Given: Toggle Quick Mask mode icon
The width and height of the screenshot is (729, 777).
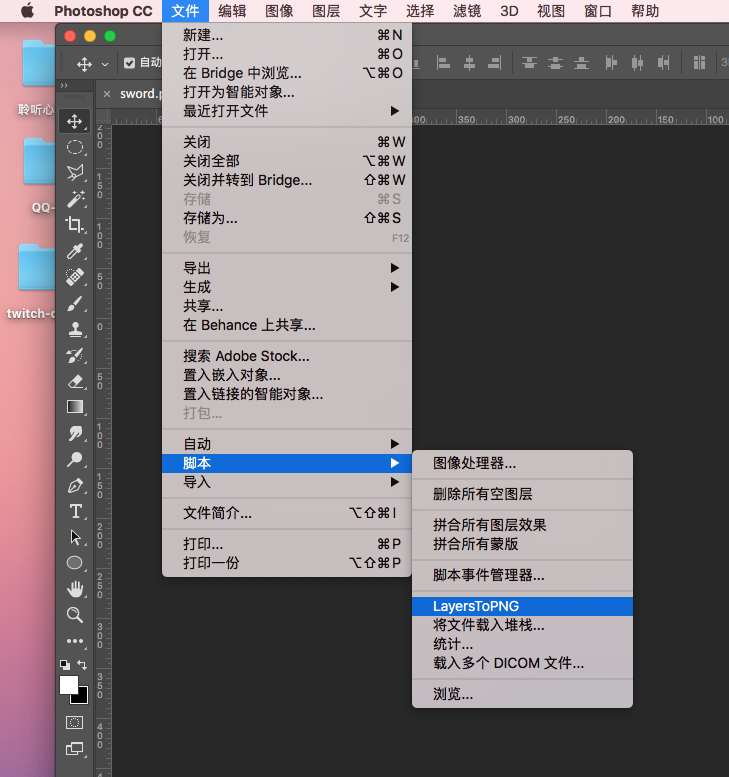Looking at the screenshot, I should coord(75,722).
